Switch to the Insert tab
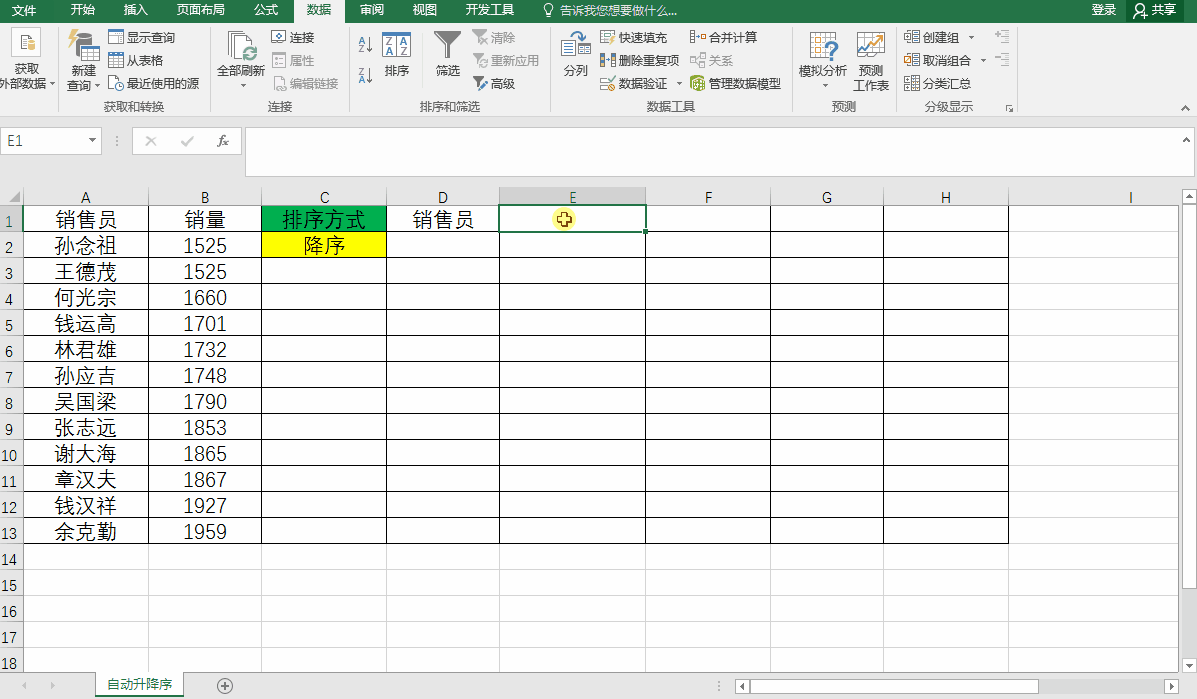This screenshot has height=699, width=1197. (135, 10)
